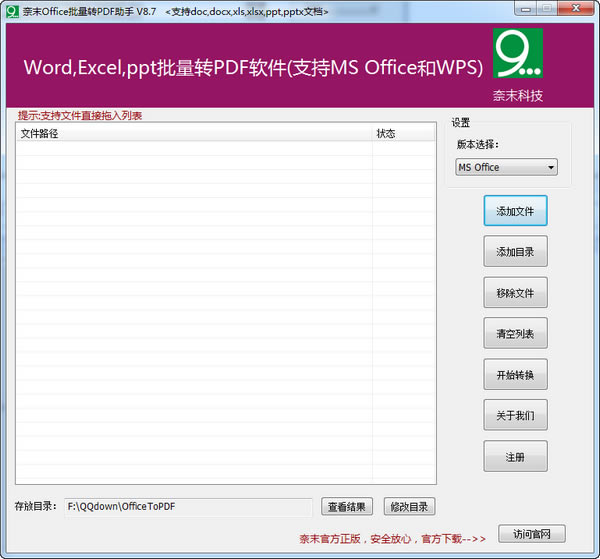Click the app icon in the title bar
The image size is (600, 559).
point(12,11)
